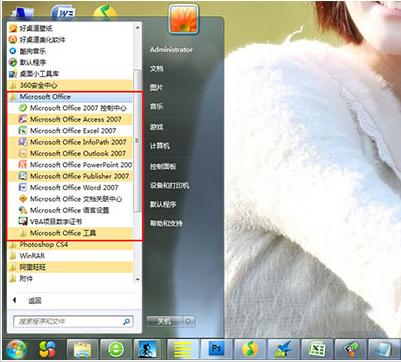Click the yellow striped taskbar icon
The width and height of the screenshot is (401, 362).
coord(183,349)
